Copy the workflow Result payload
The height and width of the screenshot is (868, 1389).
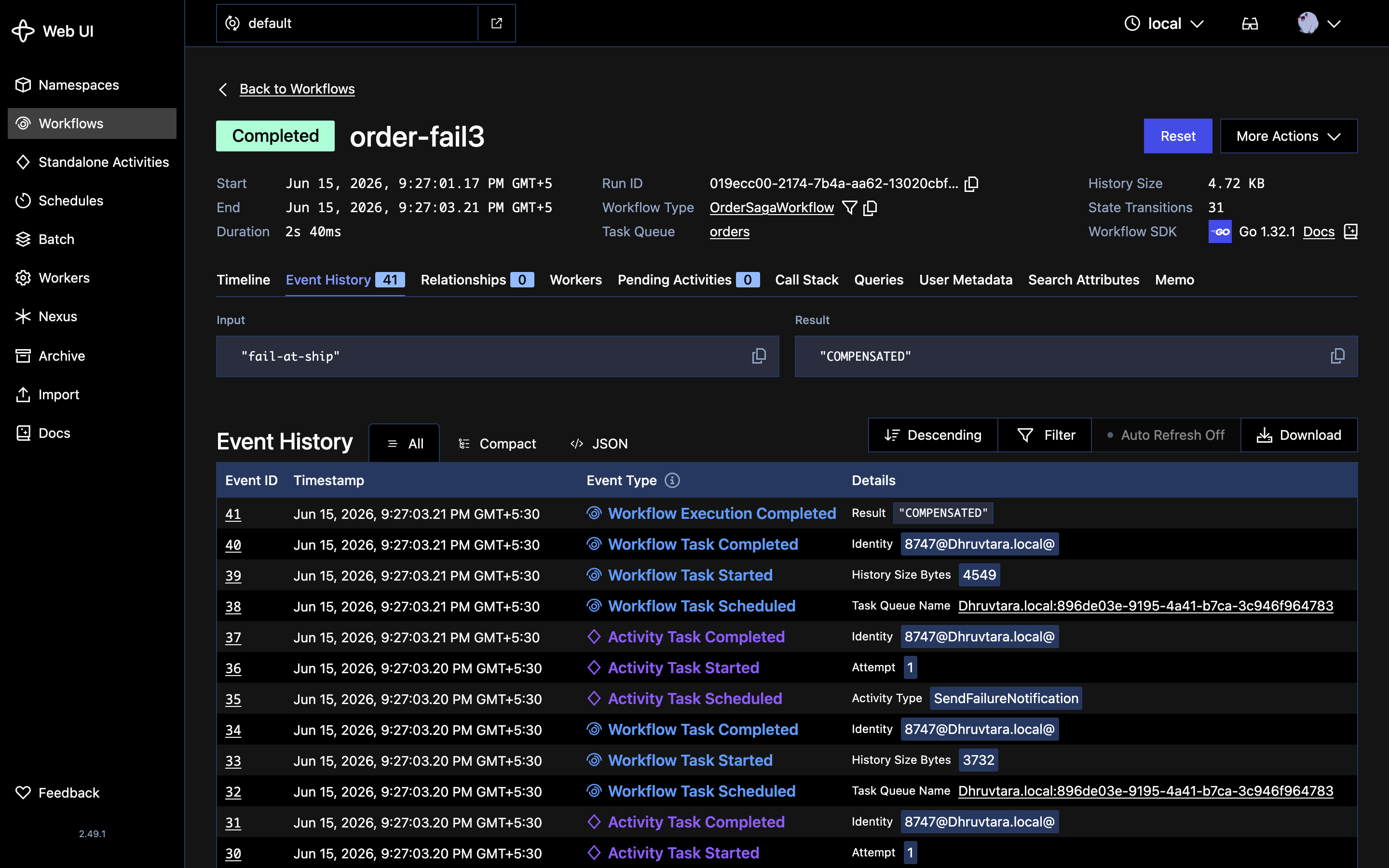click(x=1337, y=356)
